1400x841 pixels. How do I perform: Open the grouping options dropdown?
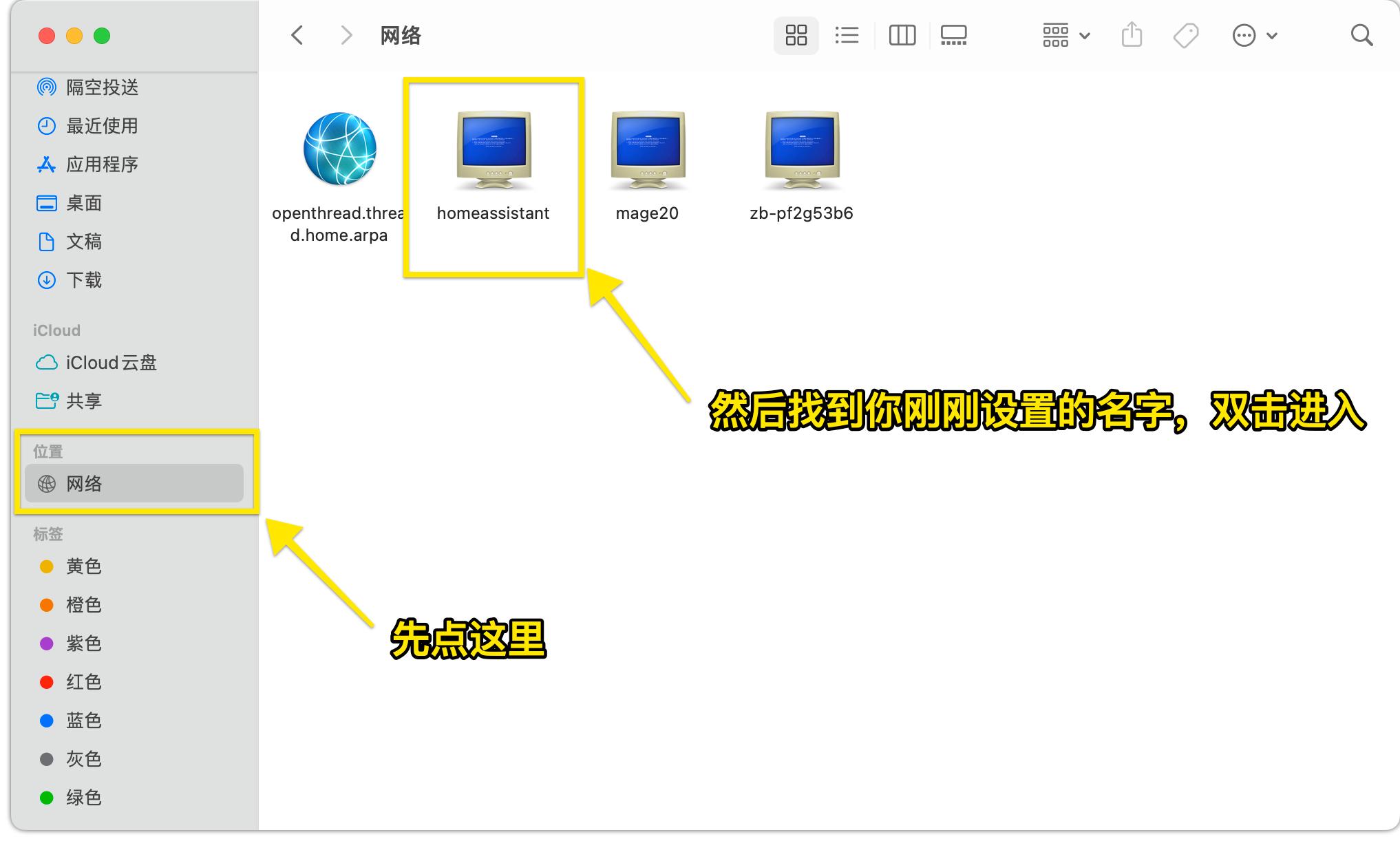coord(1064,34)
